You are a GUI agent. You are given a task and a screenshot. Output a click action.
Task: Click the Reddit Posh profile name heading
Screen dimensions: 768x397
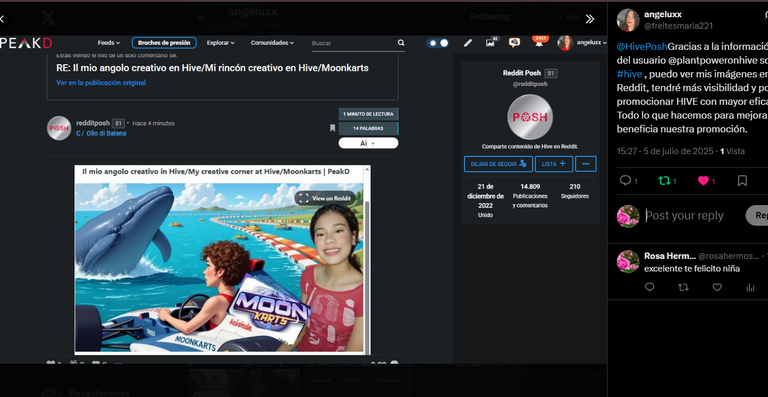522,73
